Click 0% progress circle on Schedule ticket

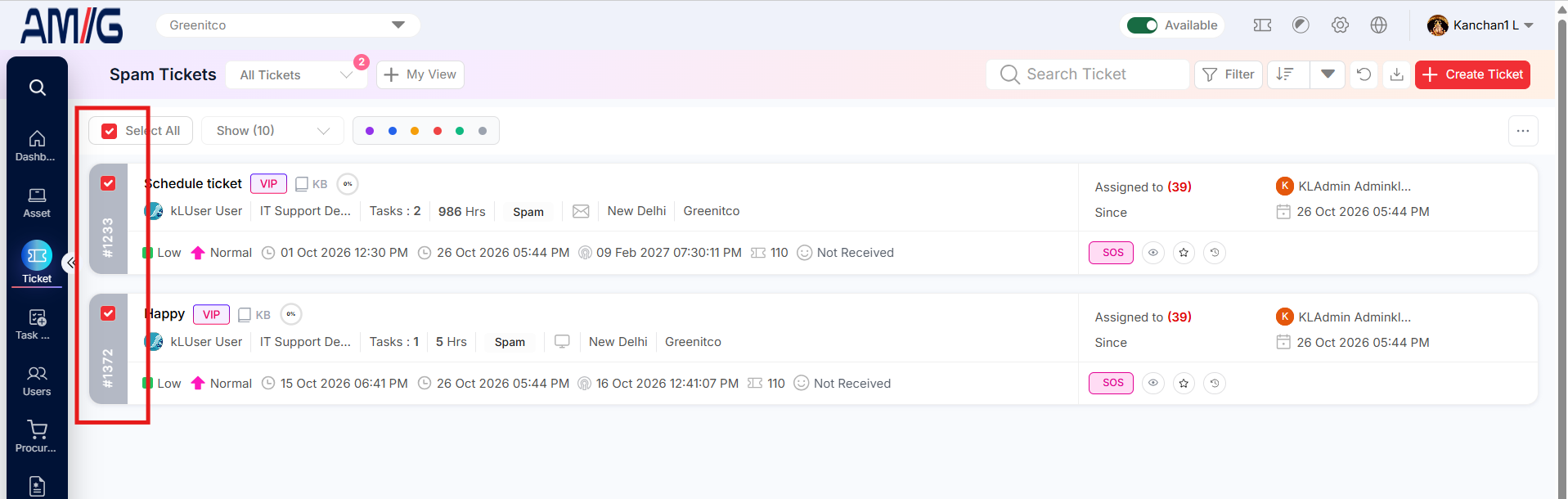348,184
